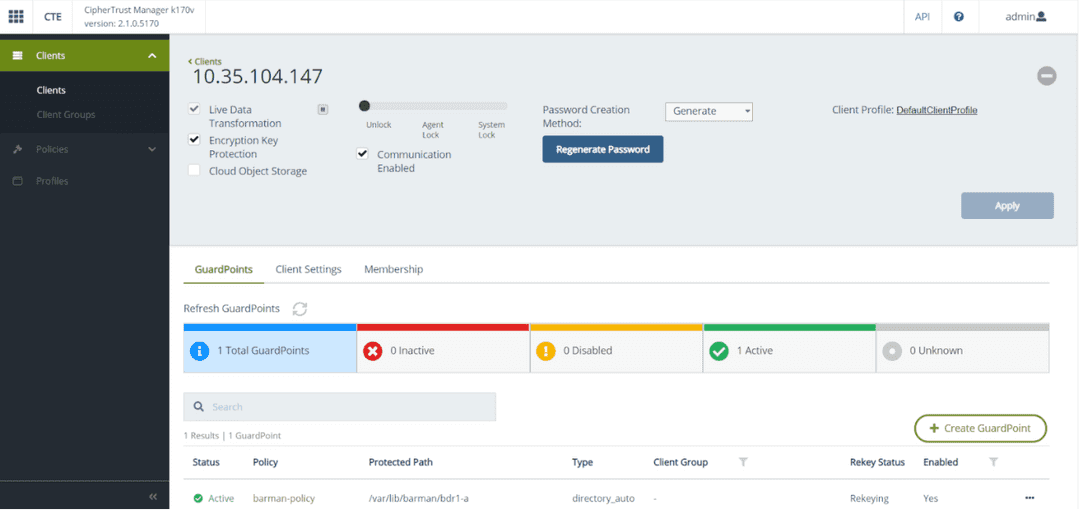Open the admin user menu
The height and width of the screenshot is (512, 1080).
tap(1025, 17)
